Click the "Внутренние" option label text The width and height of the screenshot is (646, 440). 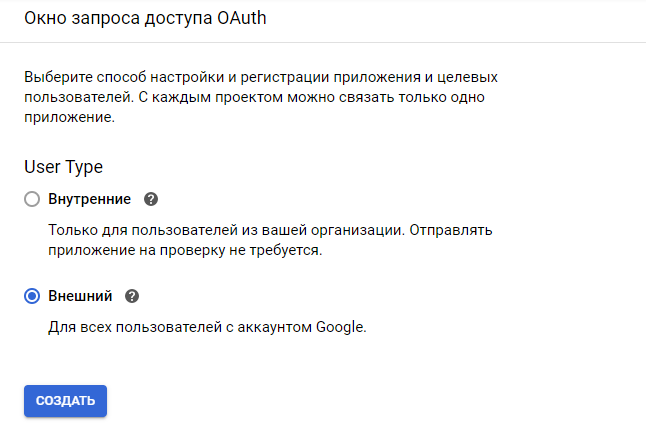coord(89,199)
